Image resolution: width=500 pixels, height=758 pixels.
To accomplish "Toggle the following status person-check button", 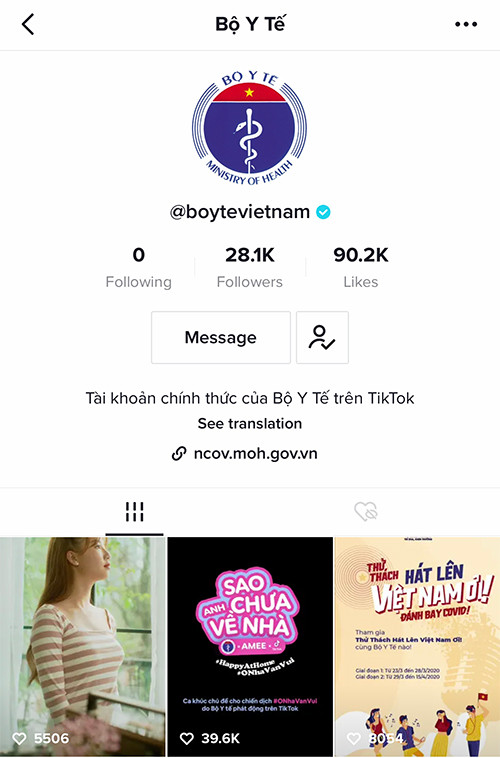I will (x=322, y=337).
